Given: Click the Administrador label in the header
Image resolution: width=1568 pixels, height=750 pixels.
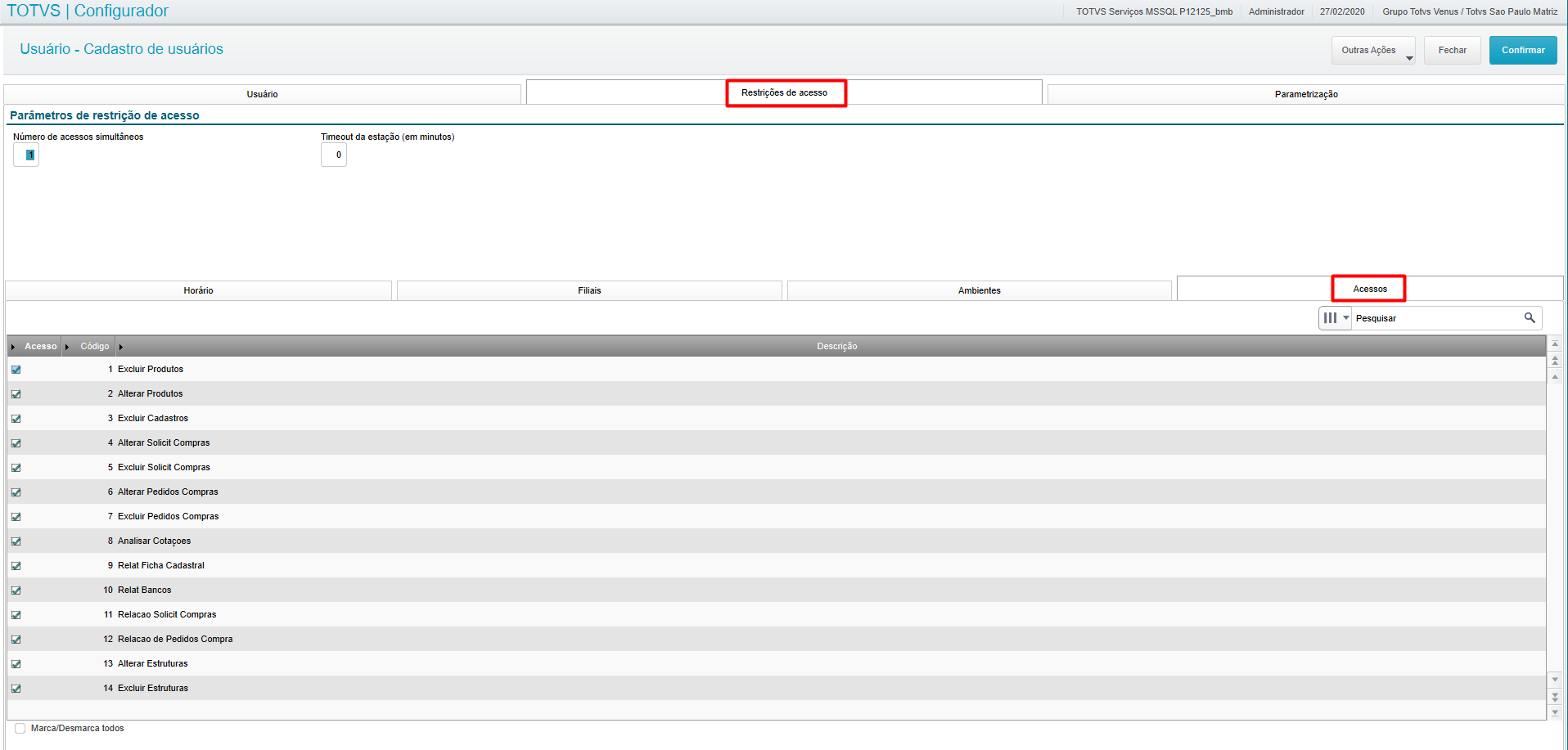Looking at the screenshot, I should [x=1276, y=11].
